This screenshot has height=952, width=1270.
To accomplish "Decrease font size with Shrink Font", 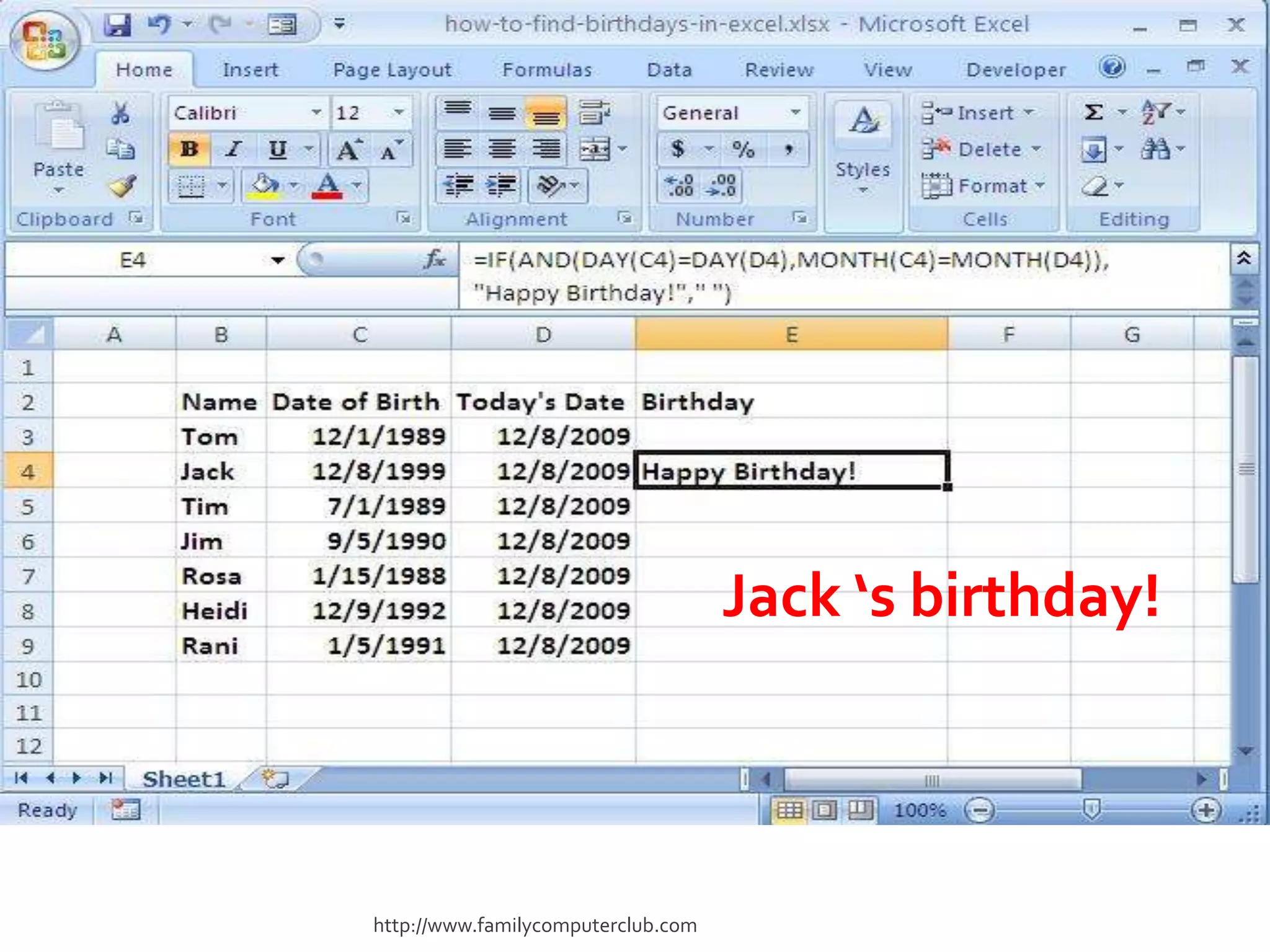I will coord(391,149).
